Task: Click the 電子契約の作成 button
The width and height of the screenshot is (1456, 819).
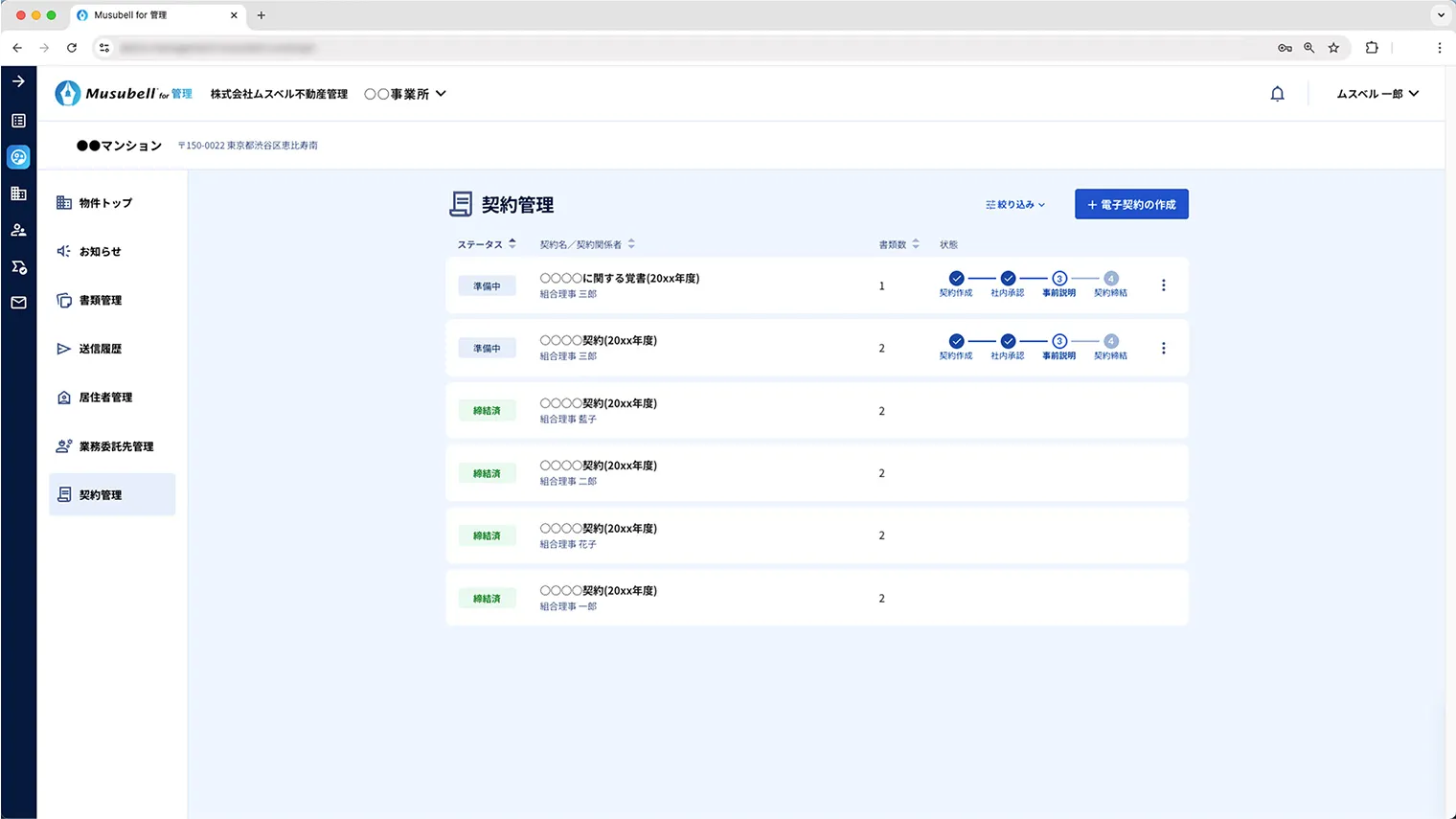Action: (x=1131, y=204)
